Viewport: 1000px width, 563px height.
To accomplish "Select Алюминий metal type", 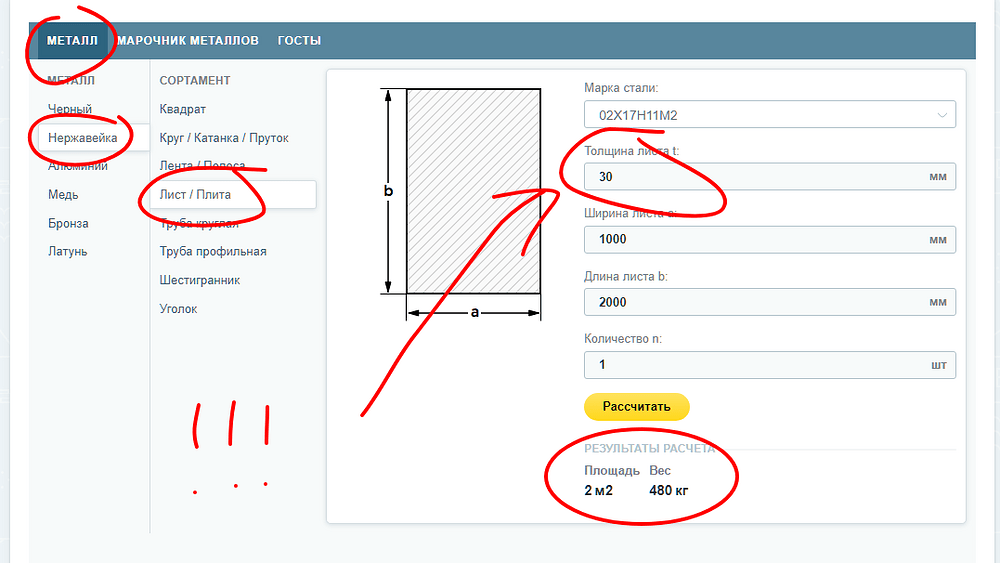I will (78, 166).
